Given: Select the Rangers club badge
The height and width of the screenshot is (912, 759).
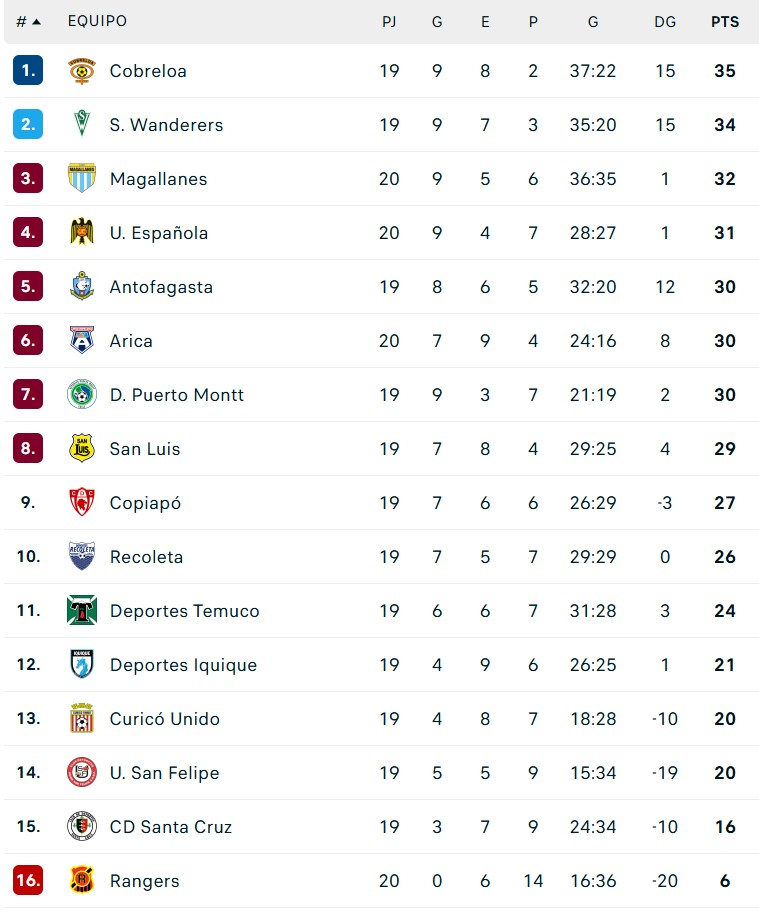Looking at the screenshot, I should tap(82, 880).
